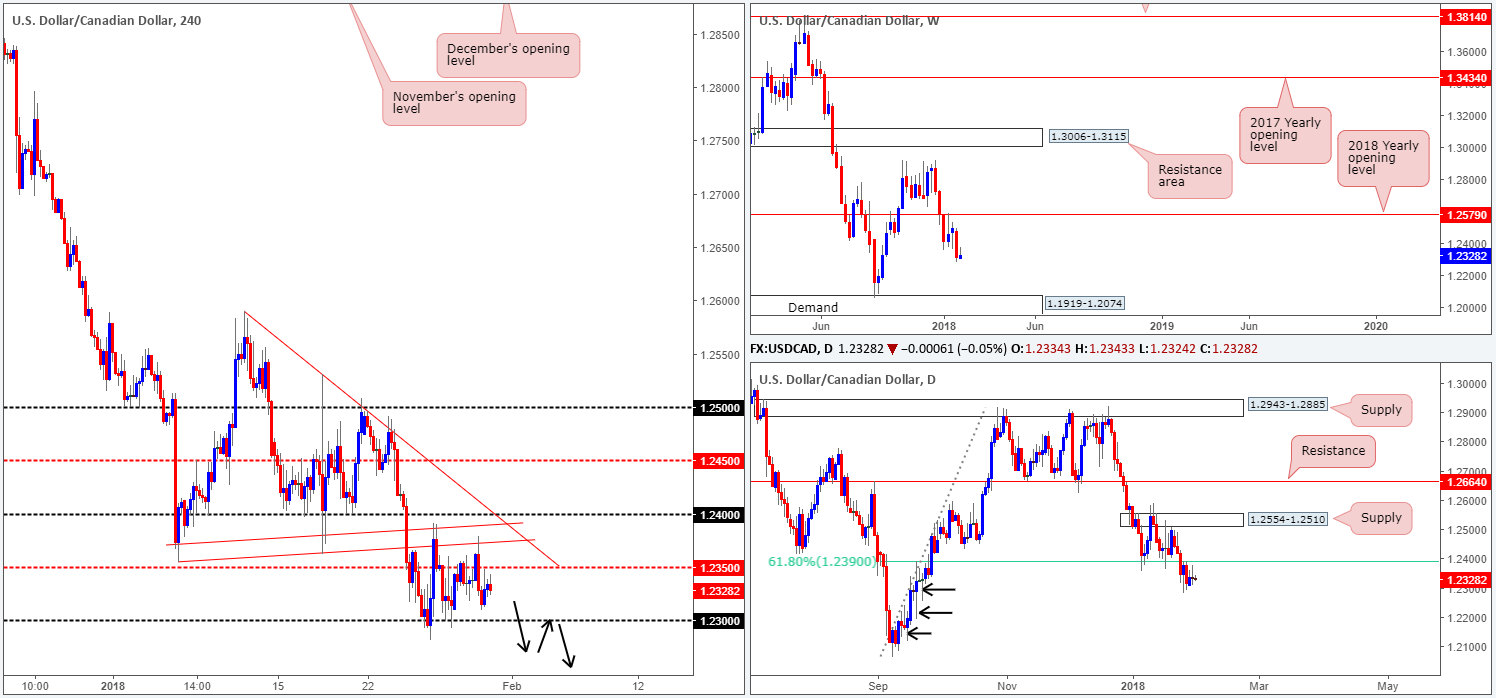
Task: Click the Resistance callout on the daily chart
Action: coord(1332,451)
